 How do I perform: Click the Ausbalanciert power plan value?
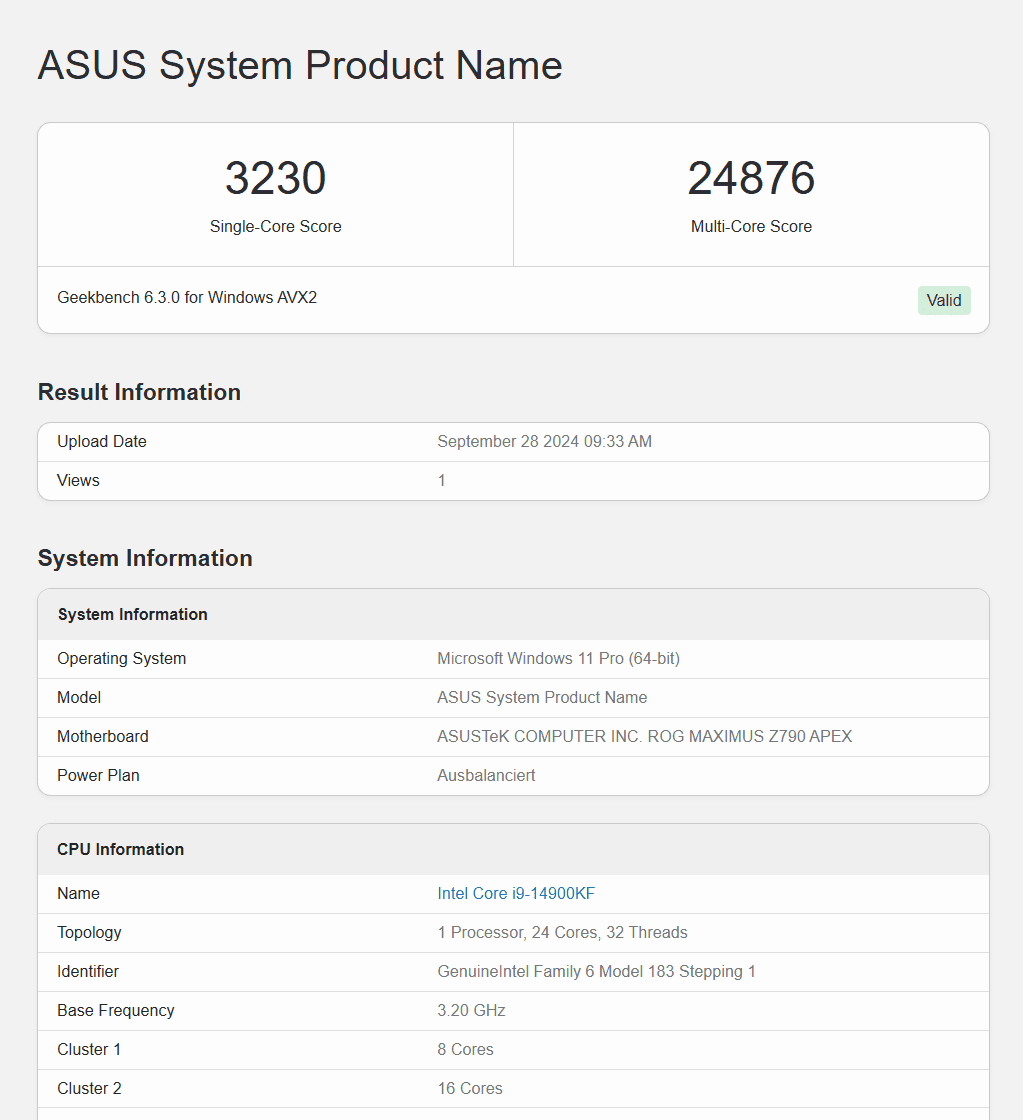[x=486, y=775]
